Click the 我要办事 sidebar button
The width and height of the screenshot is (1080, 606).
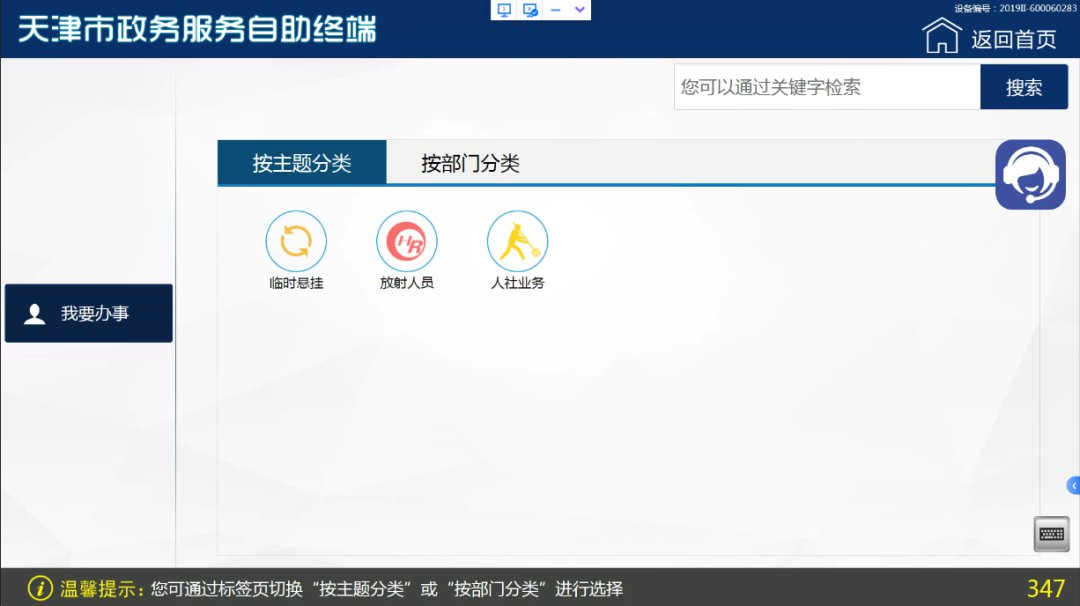point(89,313)
